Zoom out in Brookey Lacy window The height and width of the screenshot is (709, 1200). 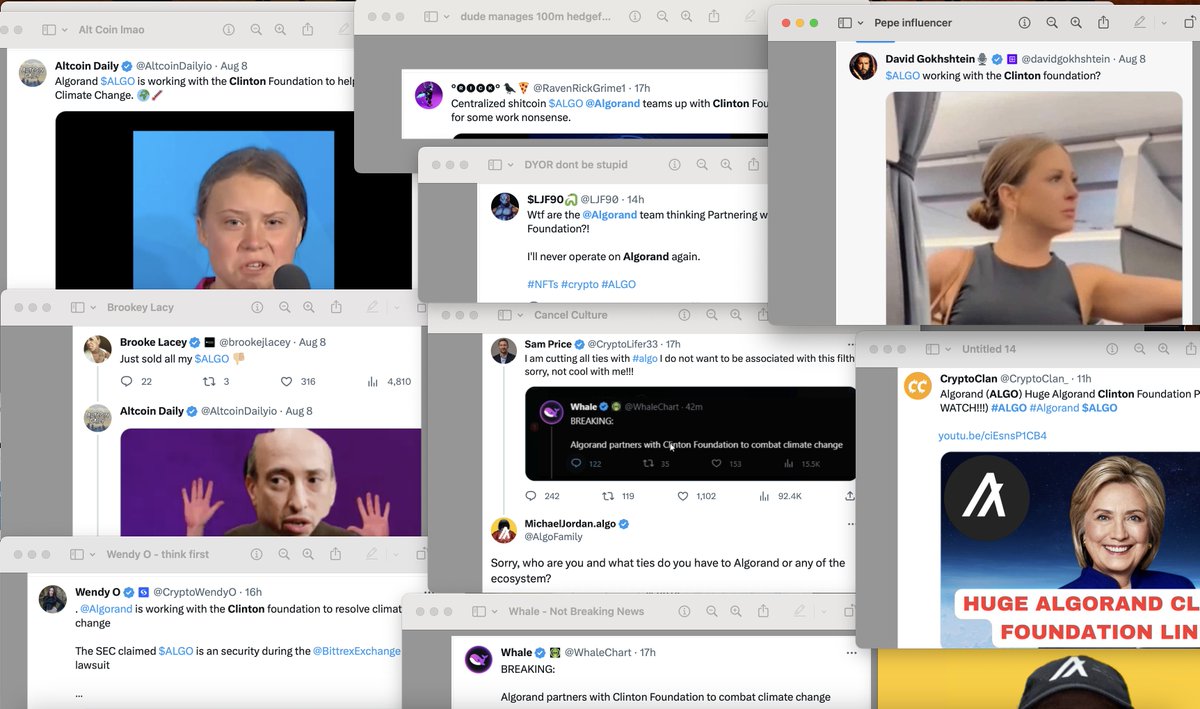(285, 307)
